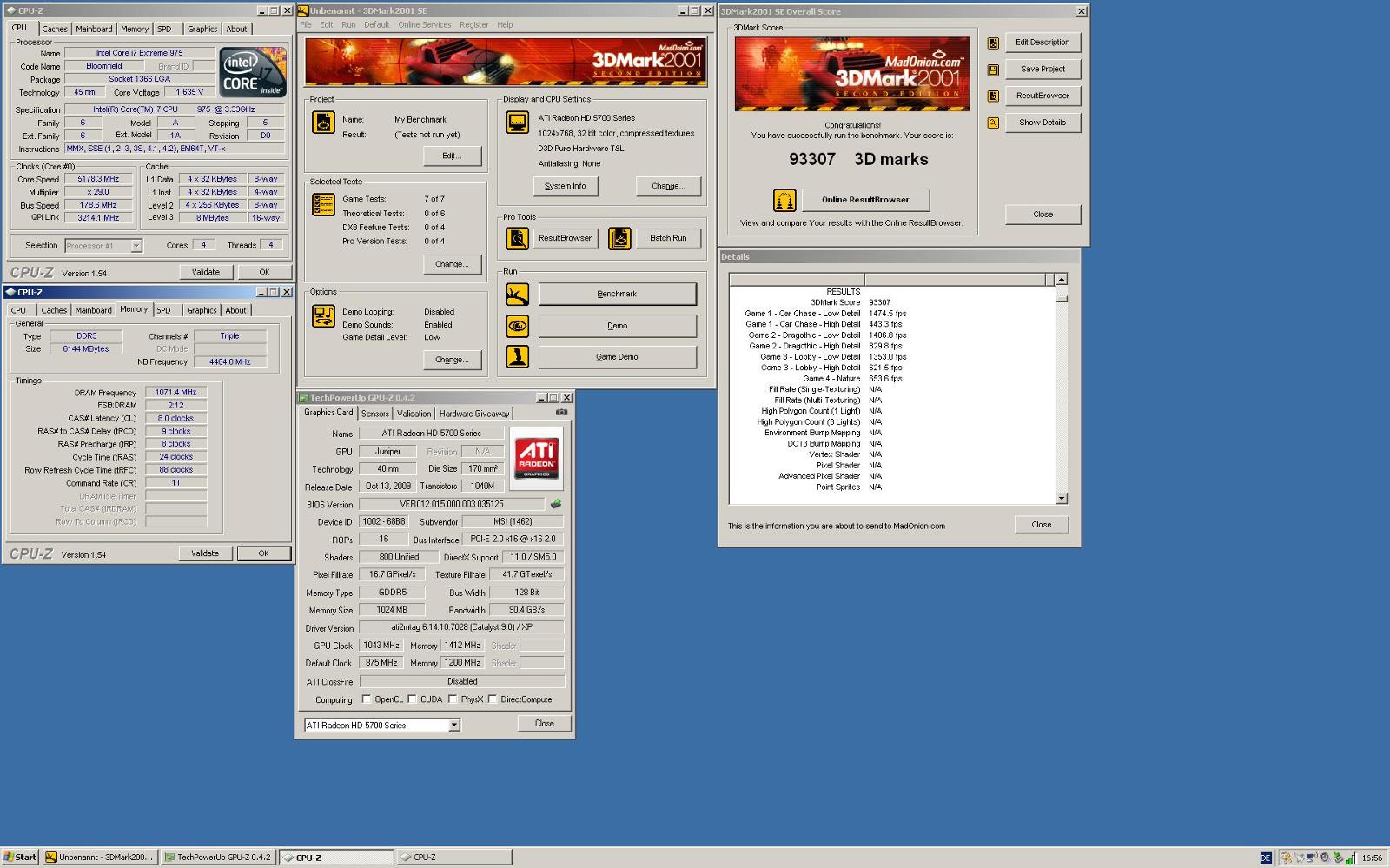This screenshot has height=868, width=1390.
Task: Click the Save Project floppy icon
Action: coord(993,70)
